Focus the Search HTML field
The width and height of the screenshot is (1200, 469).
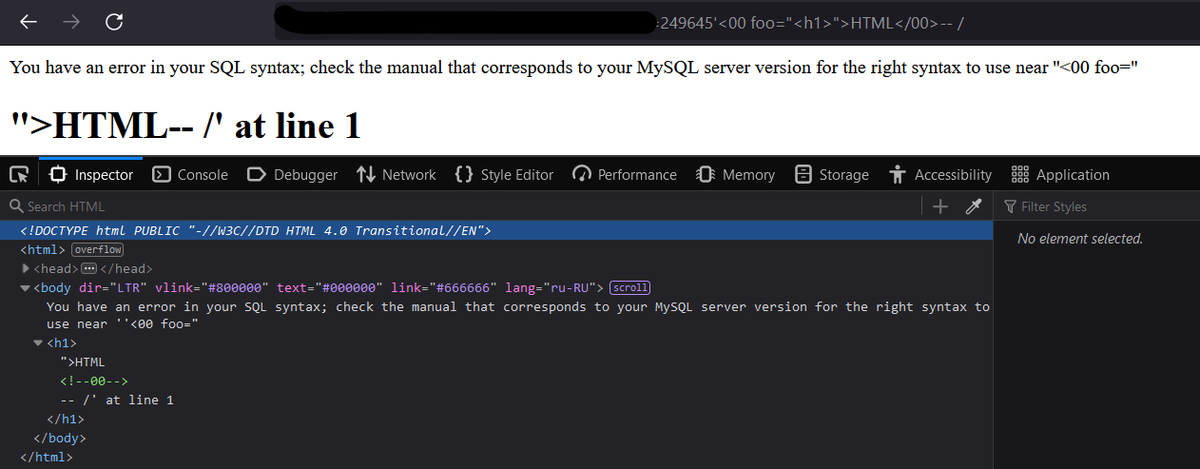click(460, 207)
